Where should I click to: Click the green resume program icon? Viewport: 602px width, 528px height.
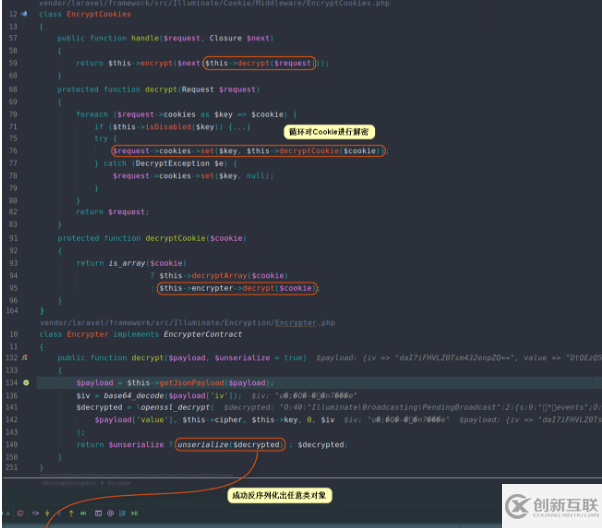(134, 513)
